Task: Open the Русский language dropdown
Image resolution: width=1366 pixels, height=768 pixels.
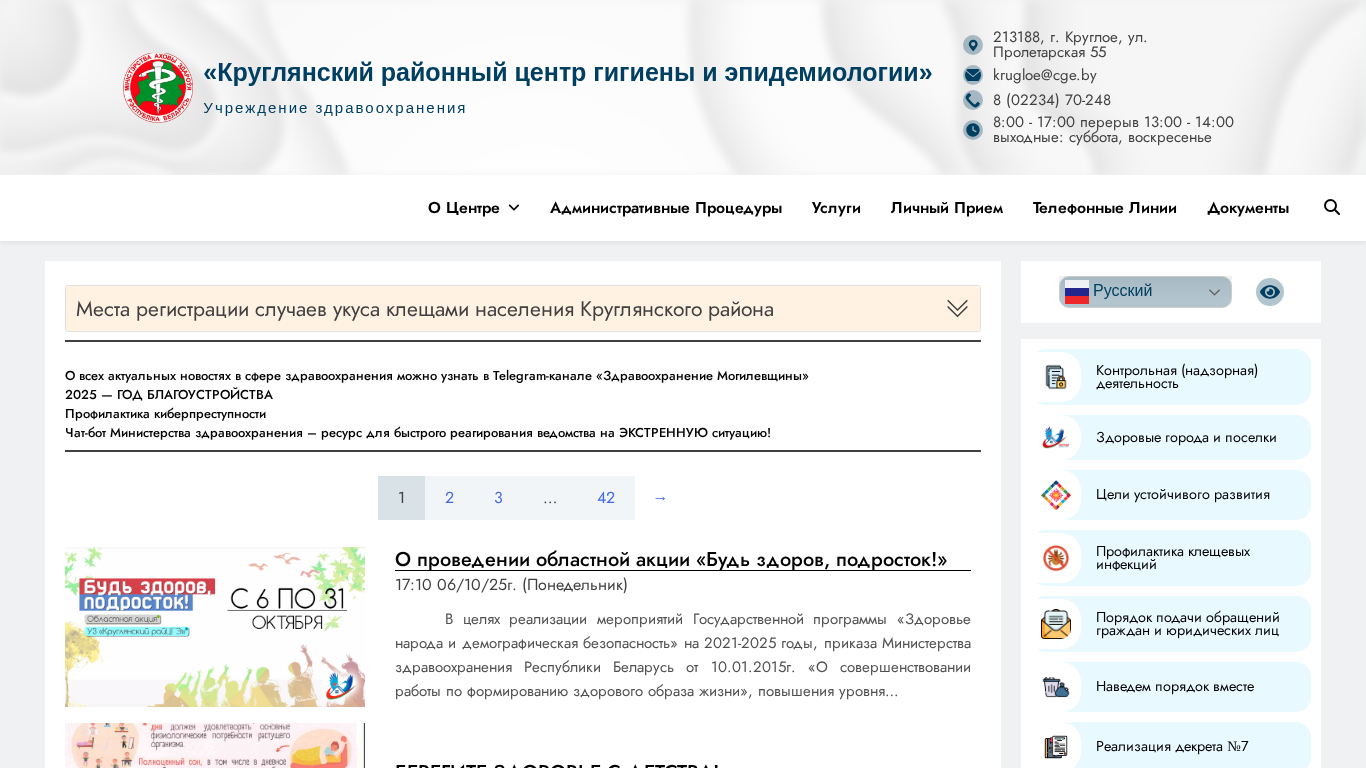Action: point(1145,292)
